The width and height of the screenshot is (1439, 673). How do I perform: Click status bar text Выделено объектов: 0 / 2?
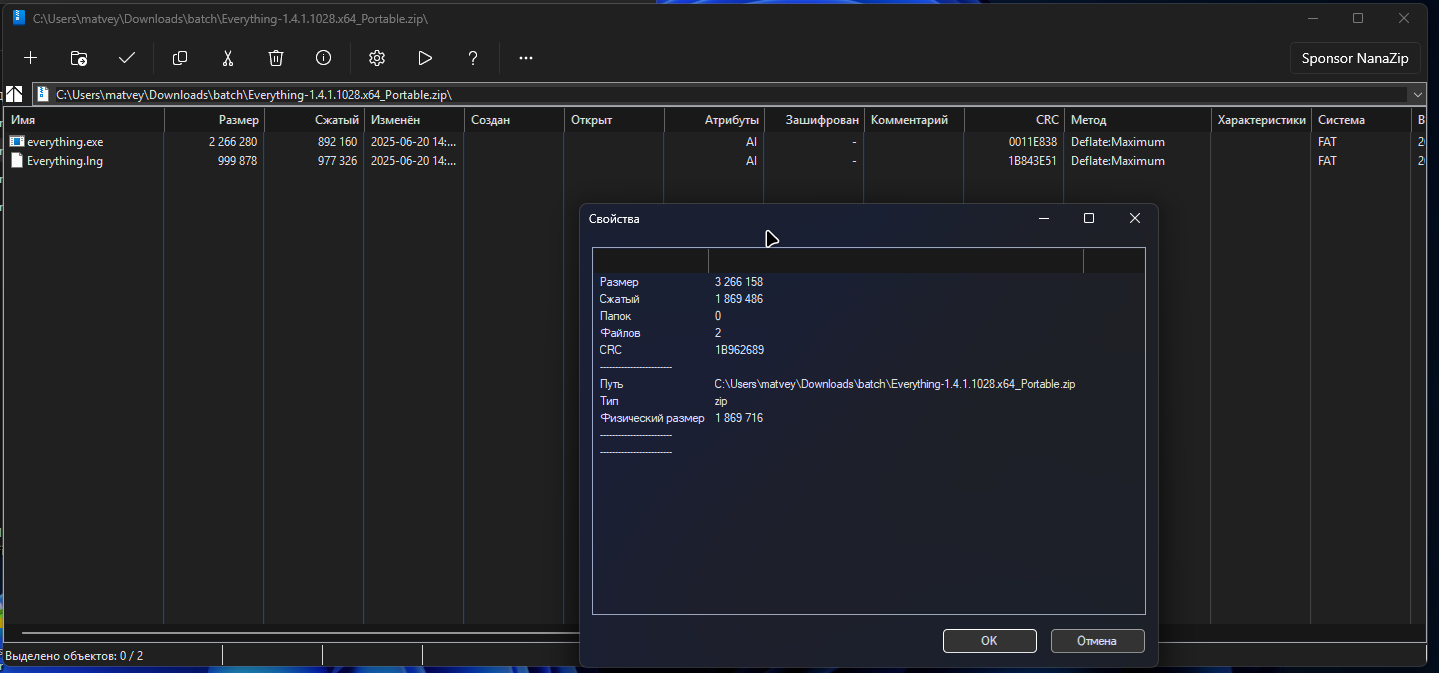pos(75,656)
